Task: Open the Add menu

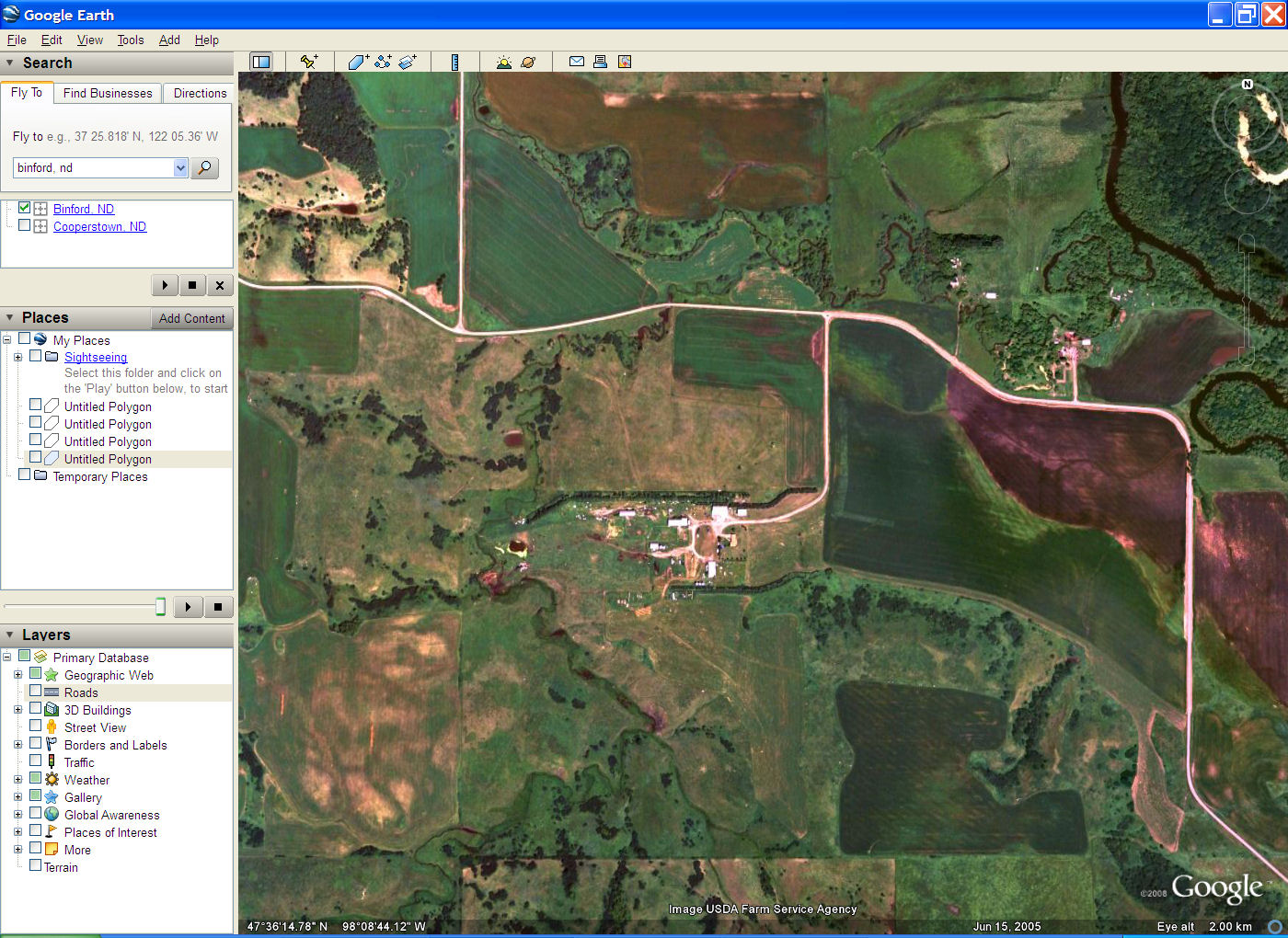Action: [169, 40]
